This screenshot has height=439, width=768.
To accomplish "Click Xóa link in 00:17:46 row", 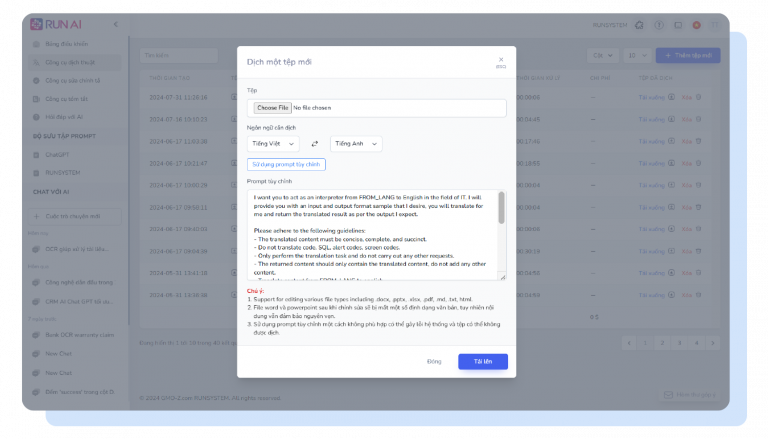I will [x=687, y=142].
